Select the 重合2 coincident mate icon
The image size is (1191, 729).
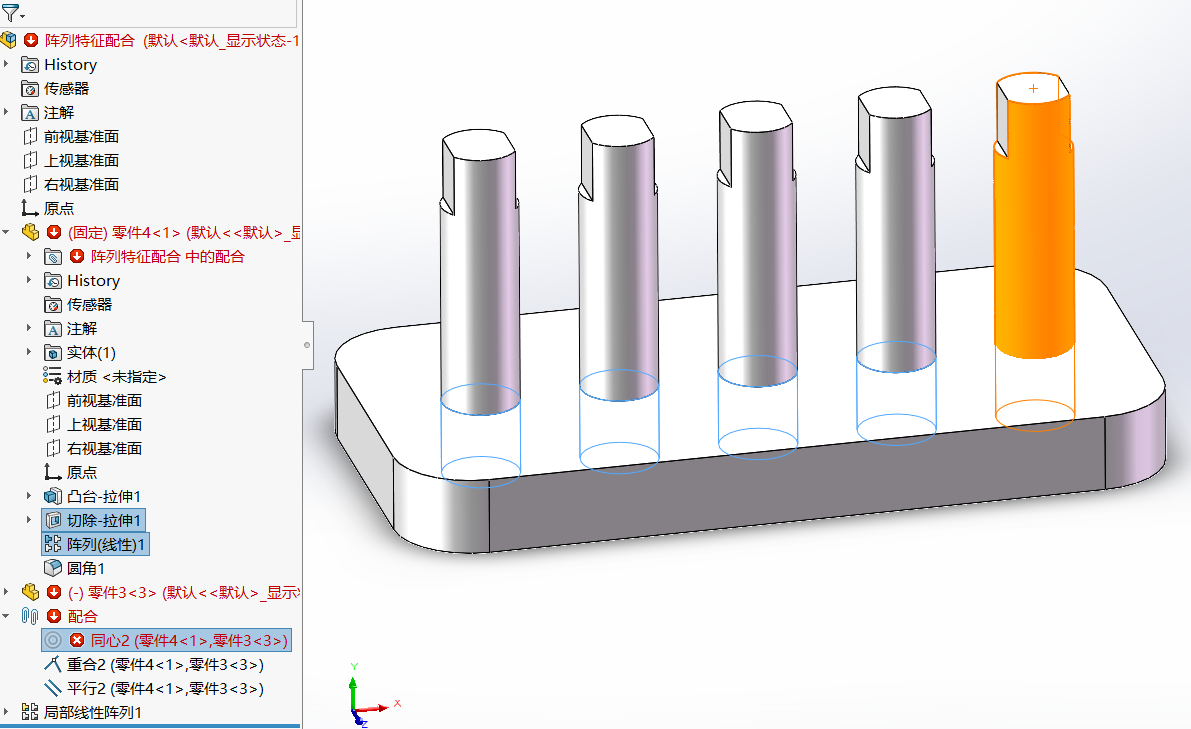(x=52, y=664)
